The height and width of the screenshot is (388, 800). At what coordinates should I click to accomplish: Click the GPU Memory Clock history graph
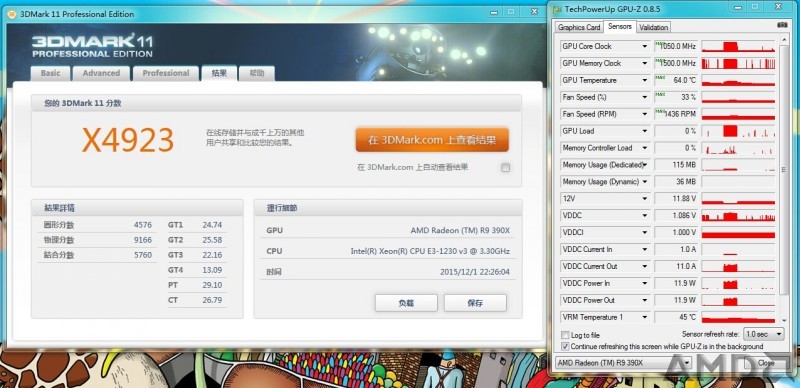coord(738,63)
